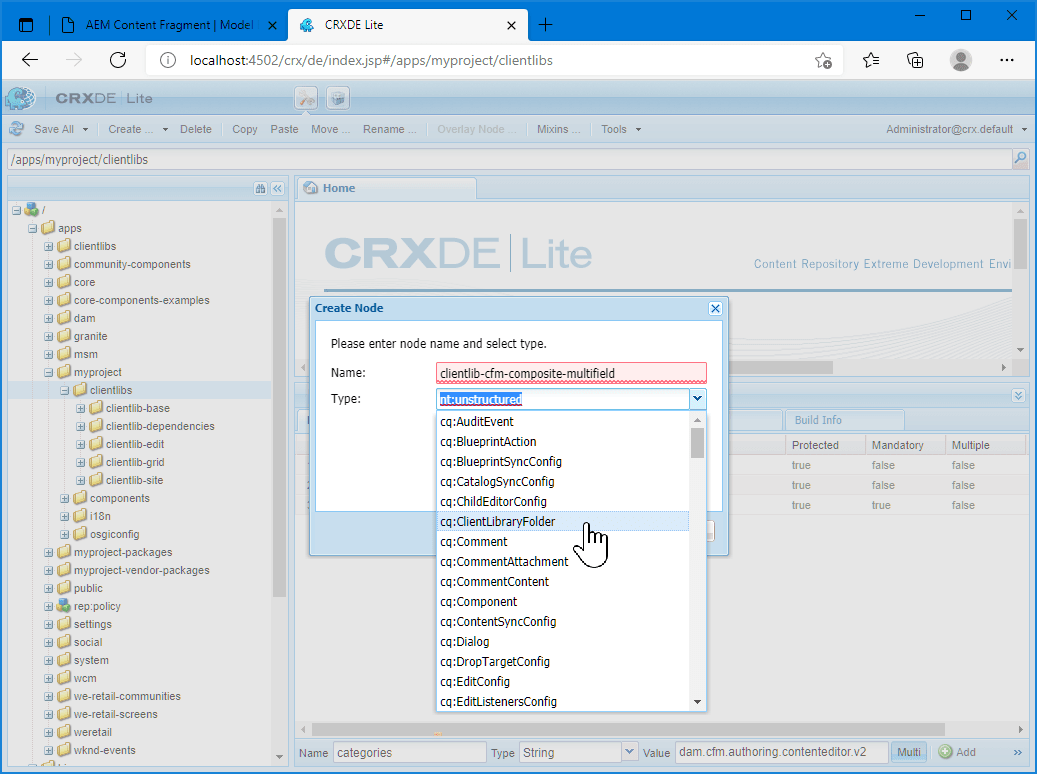Open a new browser tab
The image size is (1037, 774).
546,25
